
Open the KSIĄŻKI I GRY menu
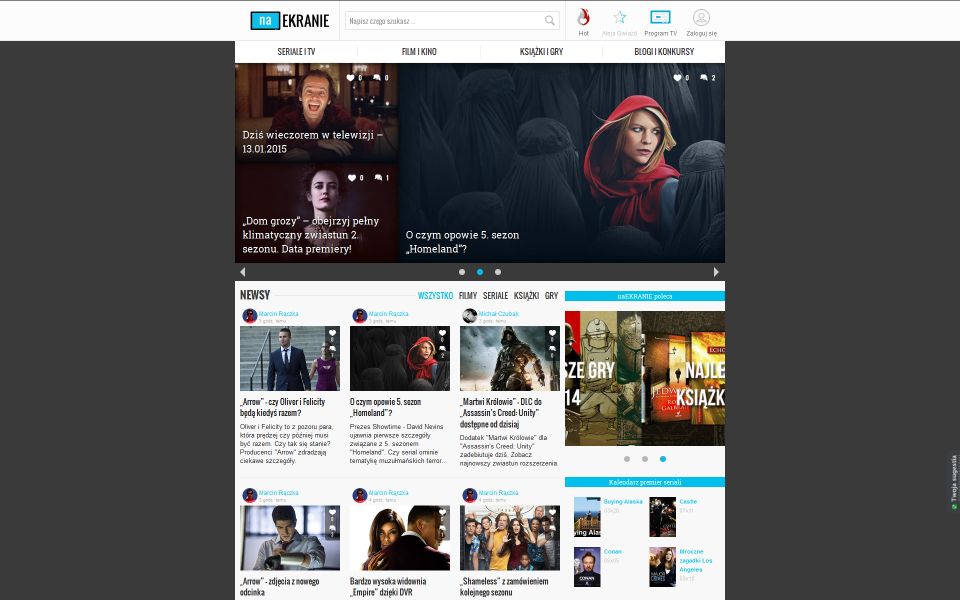[541, 52]
